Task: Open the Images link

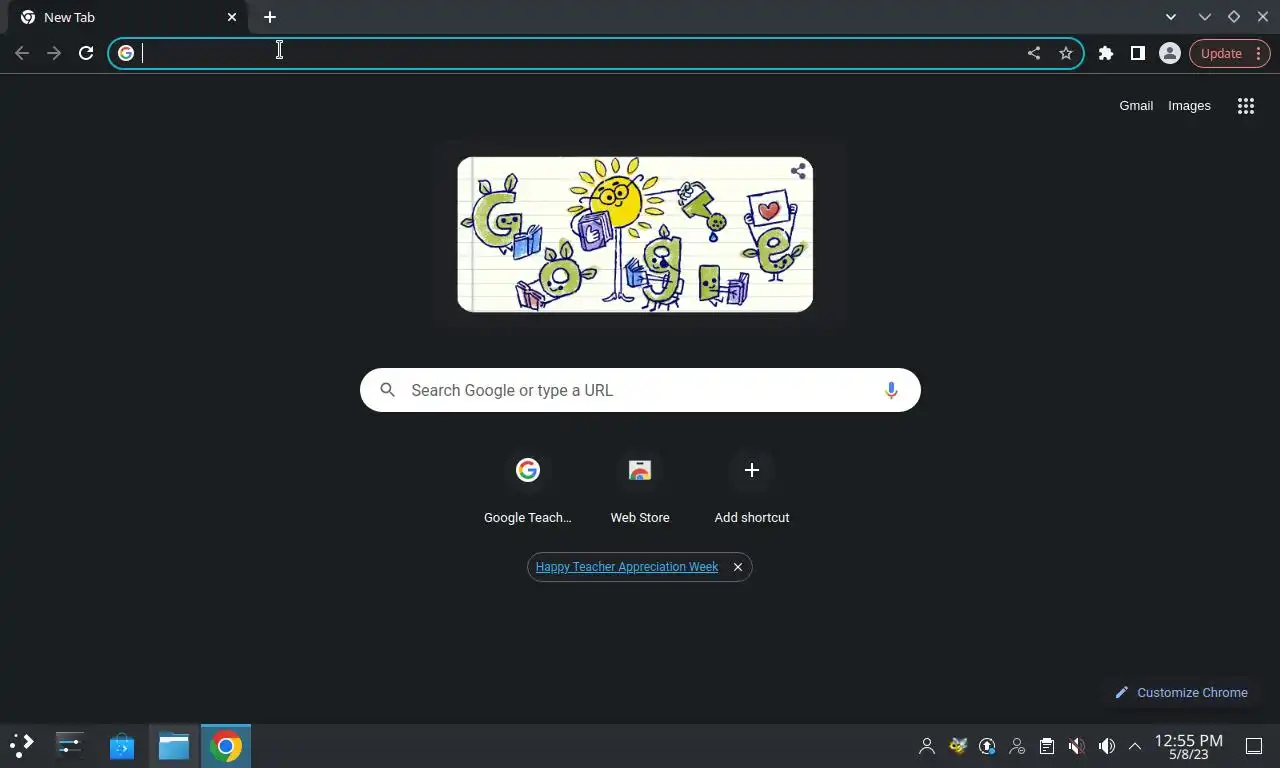Action: [1189, 105]
